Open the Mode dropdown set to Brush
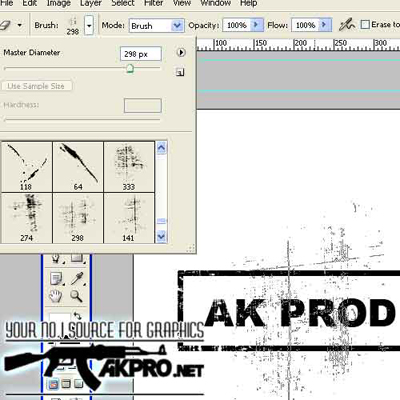This screenshot has height=400, width=400. pyautogui.click(x=156, y=25)
